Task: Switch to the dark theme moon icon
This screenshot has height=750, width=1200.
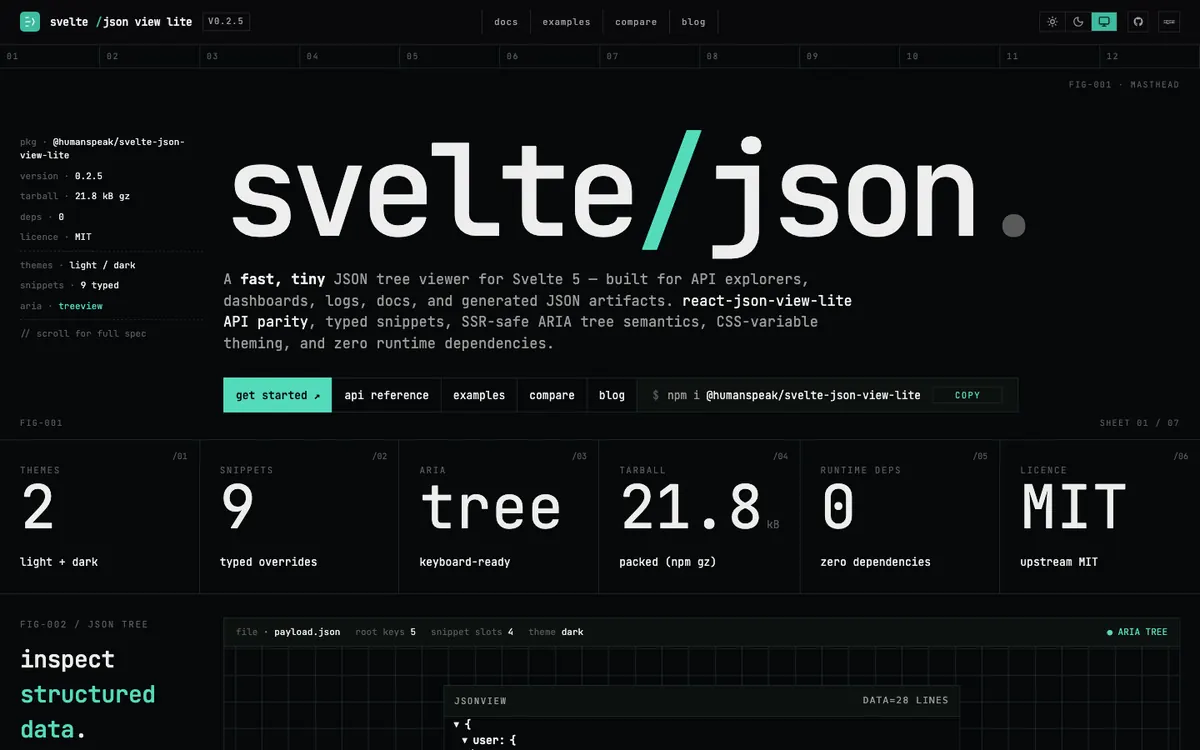Action: tap(1078, 21)
